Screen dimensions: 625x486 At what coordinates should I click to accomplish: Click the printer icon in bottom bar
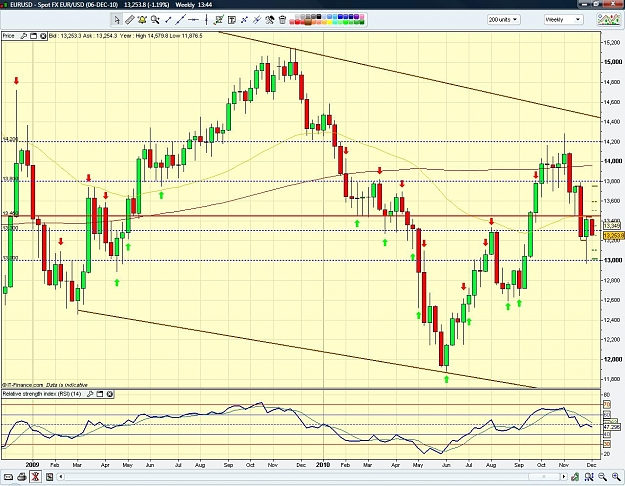22,476
